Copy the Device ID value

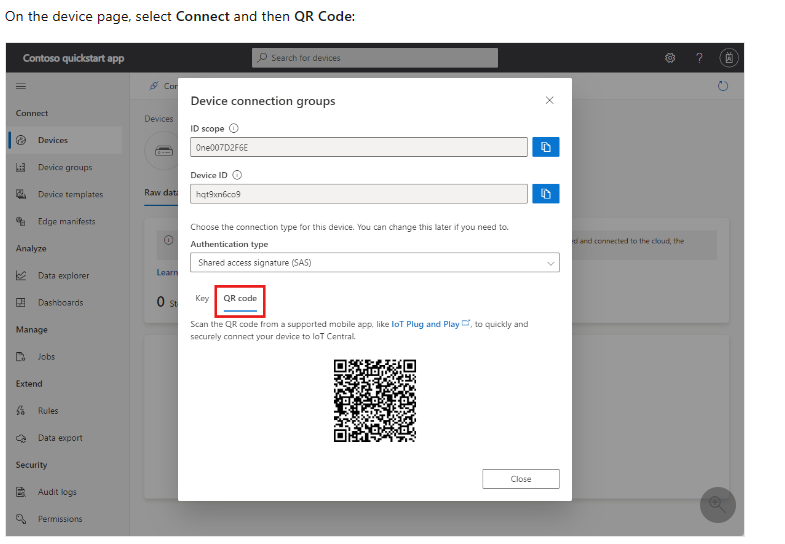[546, 194]
